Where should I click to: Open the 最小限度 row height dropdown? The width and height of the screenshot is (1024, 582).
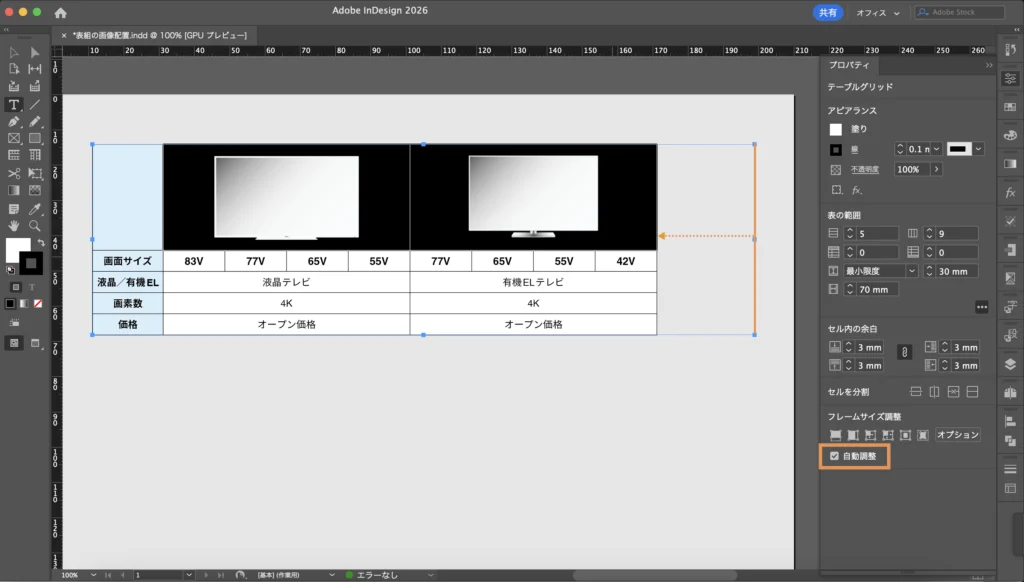911,271
